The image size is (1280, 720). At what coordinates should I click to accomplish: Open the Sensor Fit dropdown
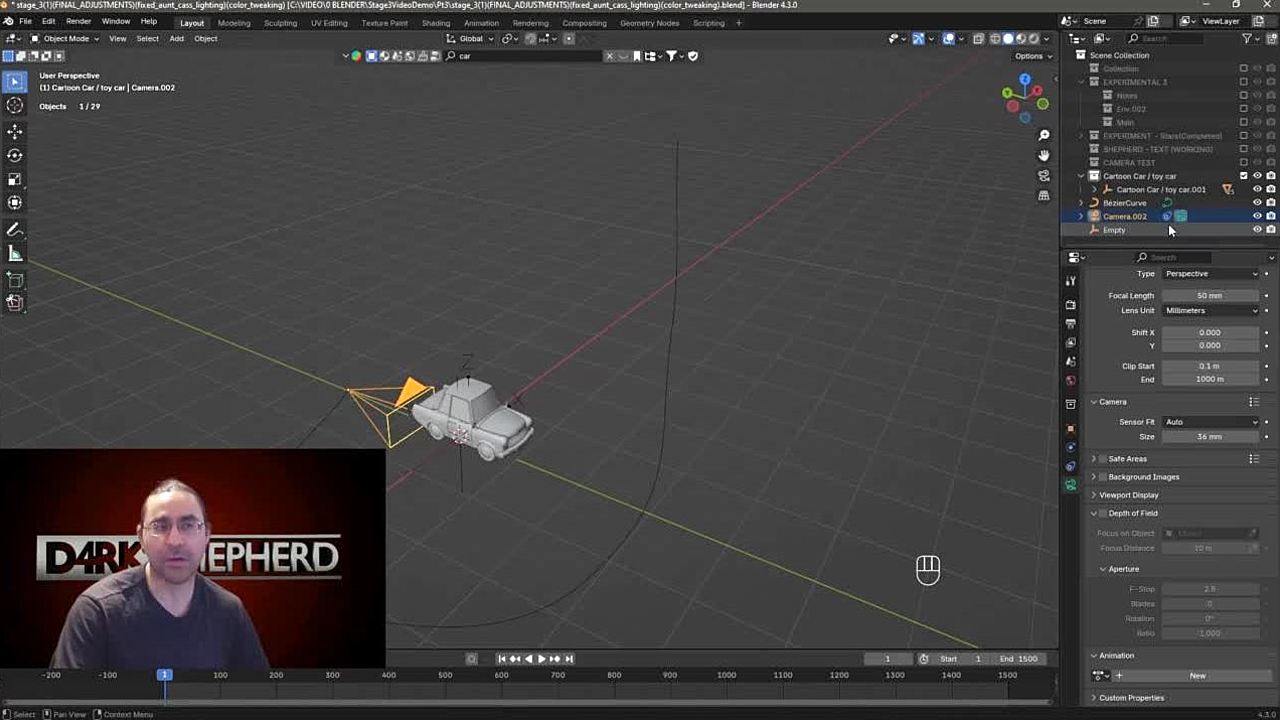coord(1210,422)
